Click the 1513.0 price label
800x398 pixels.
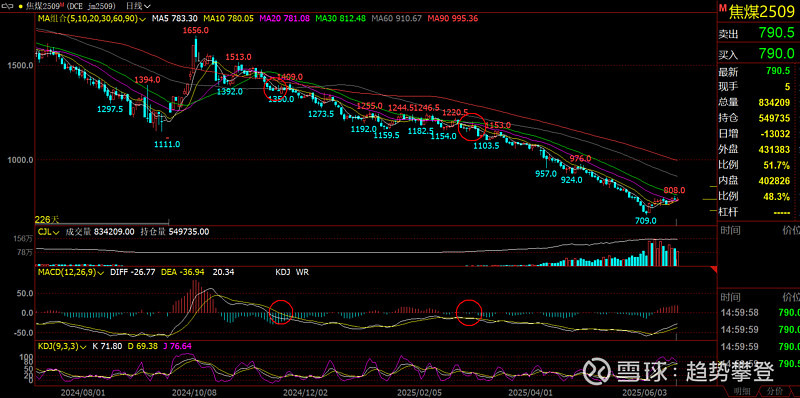click(x=239, y=57)
